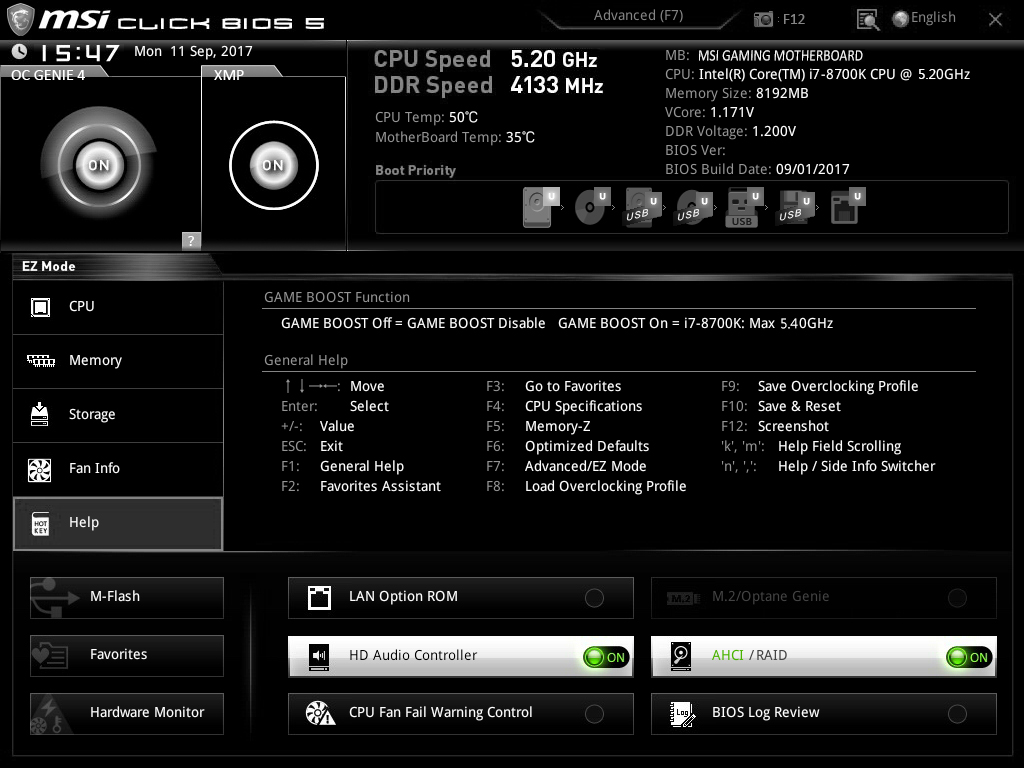1024x768 pixels.
Task: Open M-Flash utility
Action: point(127,598)
